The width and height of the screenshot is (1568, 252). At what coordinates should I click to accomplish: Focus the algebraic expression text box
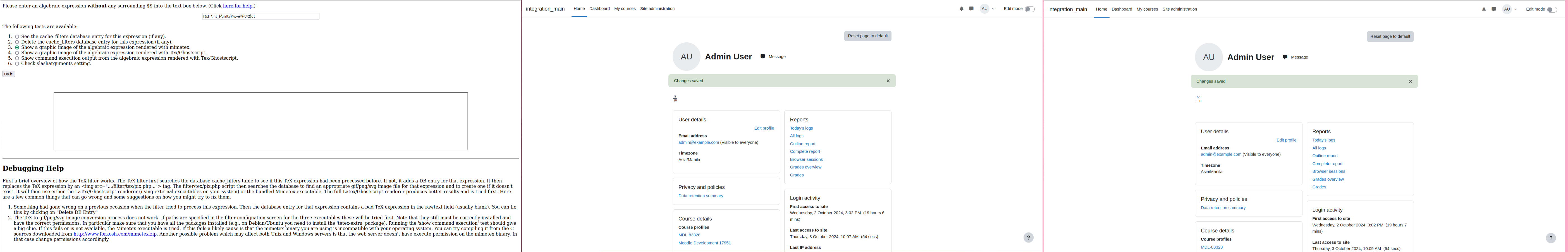260,16
